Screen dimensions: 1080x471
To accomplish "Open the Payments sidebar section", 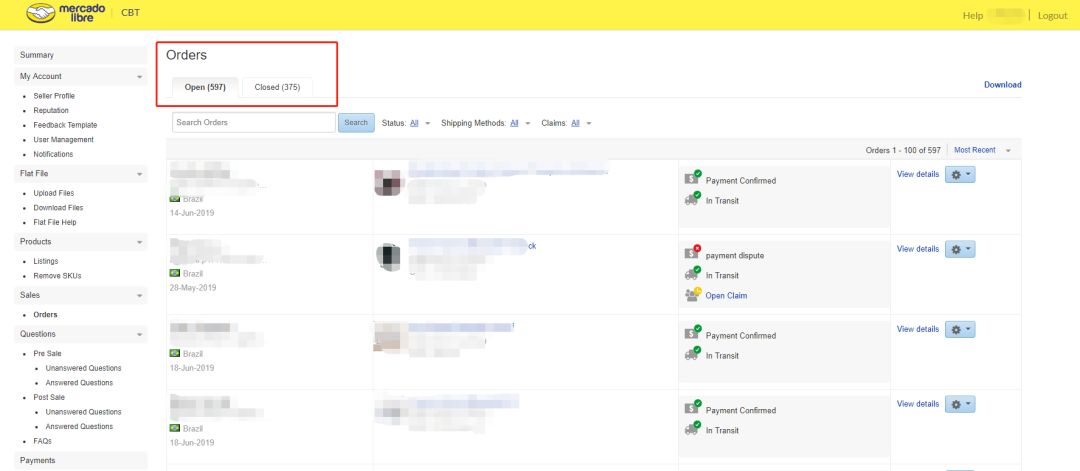I will (x=81, y=461).
